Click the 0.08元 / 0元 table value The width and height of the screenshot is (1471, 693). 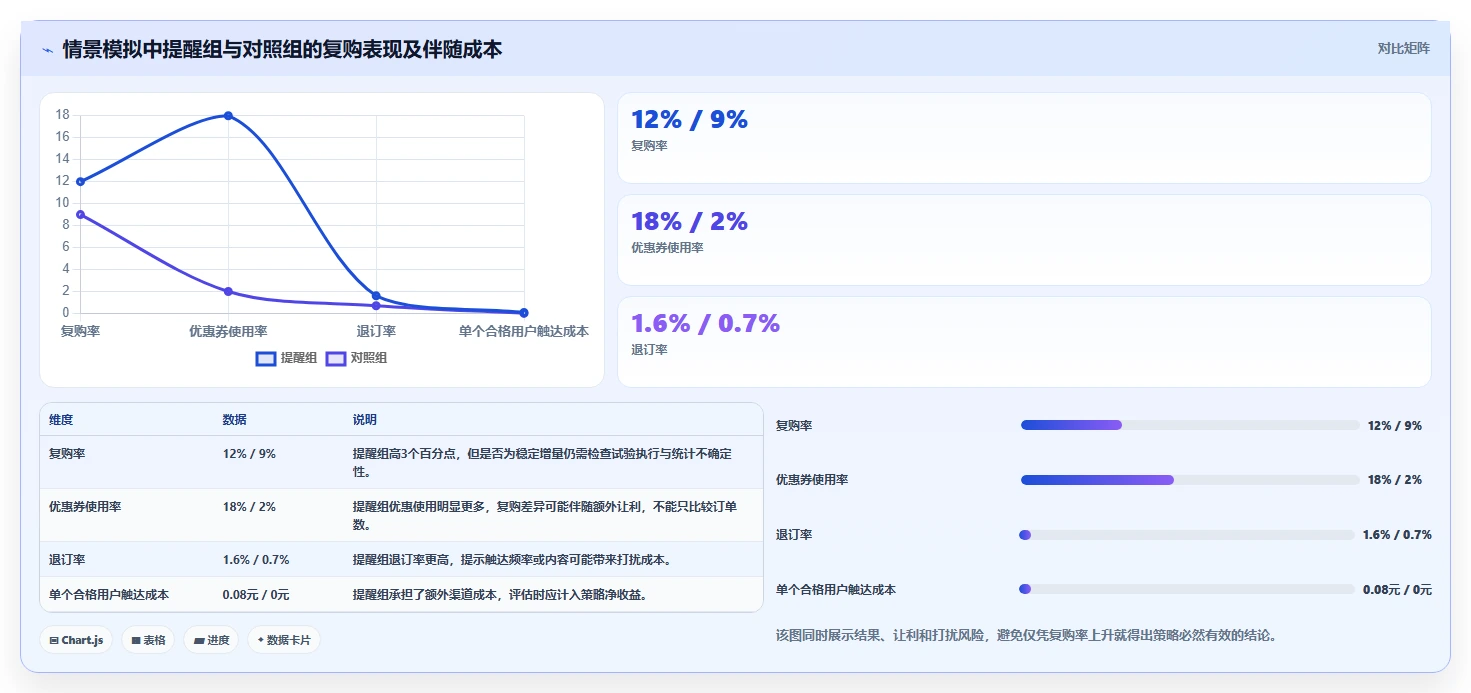pos(256,595)
